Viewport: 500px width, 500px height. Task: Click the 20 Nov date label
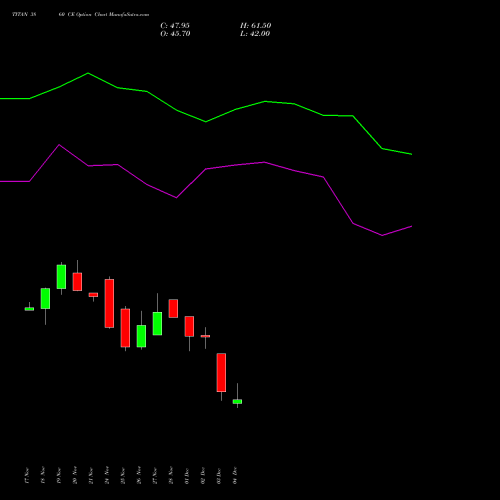[x=75, y=476]
